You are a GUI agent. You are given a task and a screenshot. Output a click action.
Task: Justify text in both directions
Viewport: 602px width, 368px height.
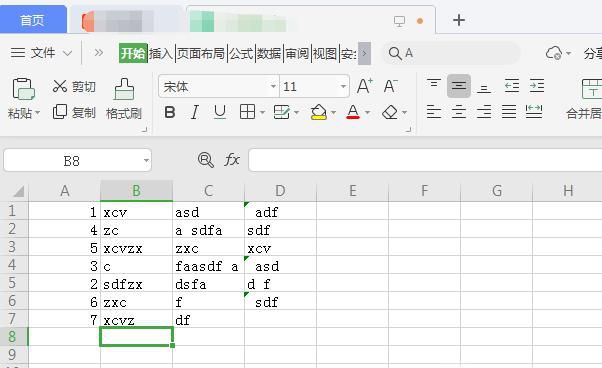[509, 112]
